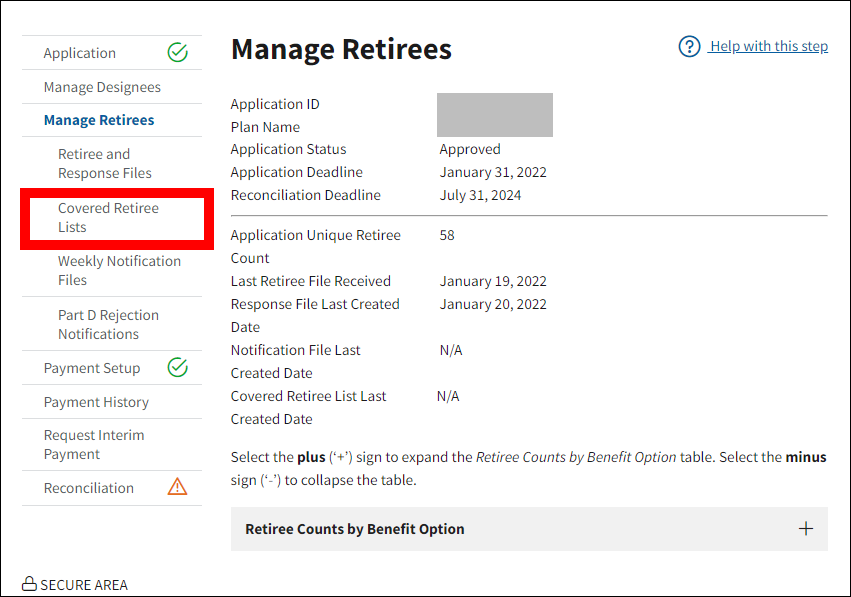
Task: Click the question mark help icon
Action: 689,47
